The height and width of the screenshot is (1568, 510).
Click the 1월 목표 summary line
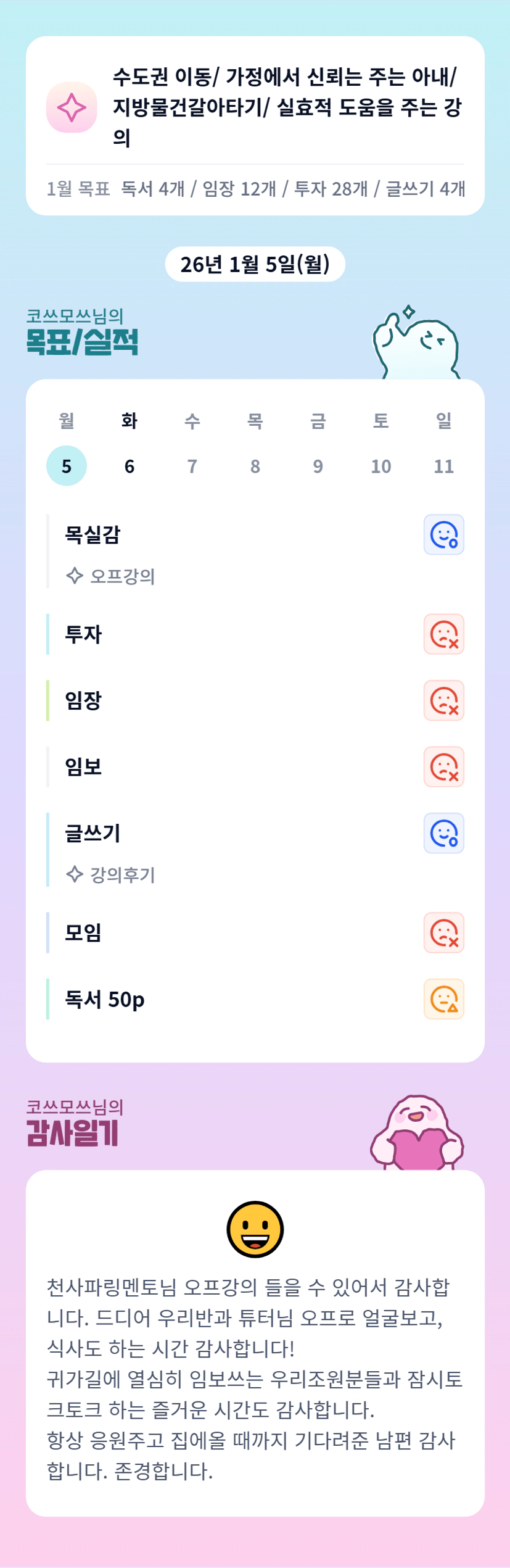[x=255, y=189]
